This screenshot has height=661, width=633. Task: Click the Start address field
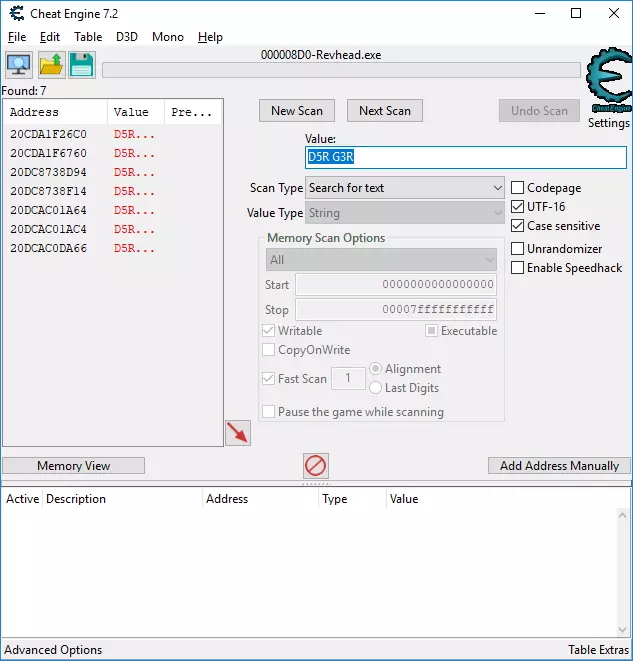coord(396,284)
